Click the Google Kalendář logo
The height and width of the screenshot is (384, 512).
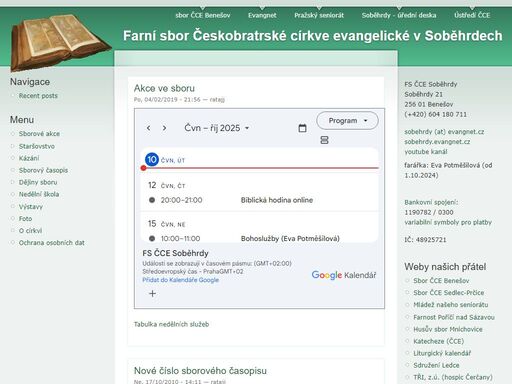click(344, 275)
